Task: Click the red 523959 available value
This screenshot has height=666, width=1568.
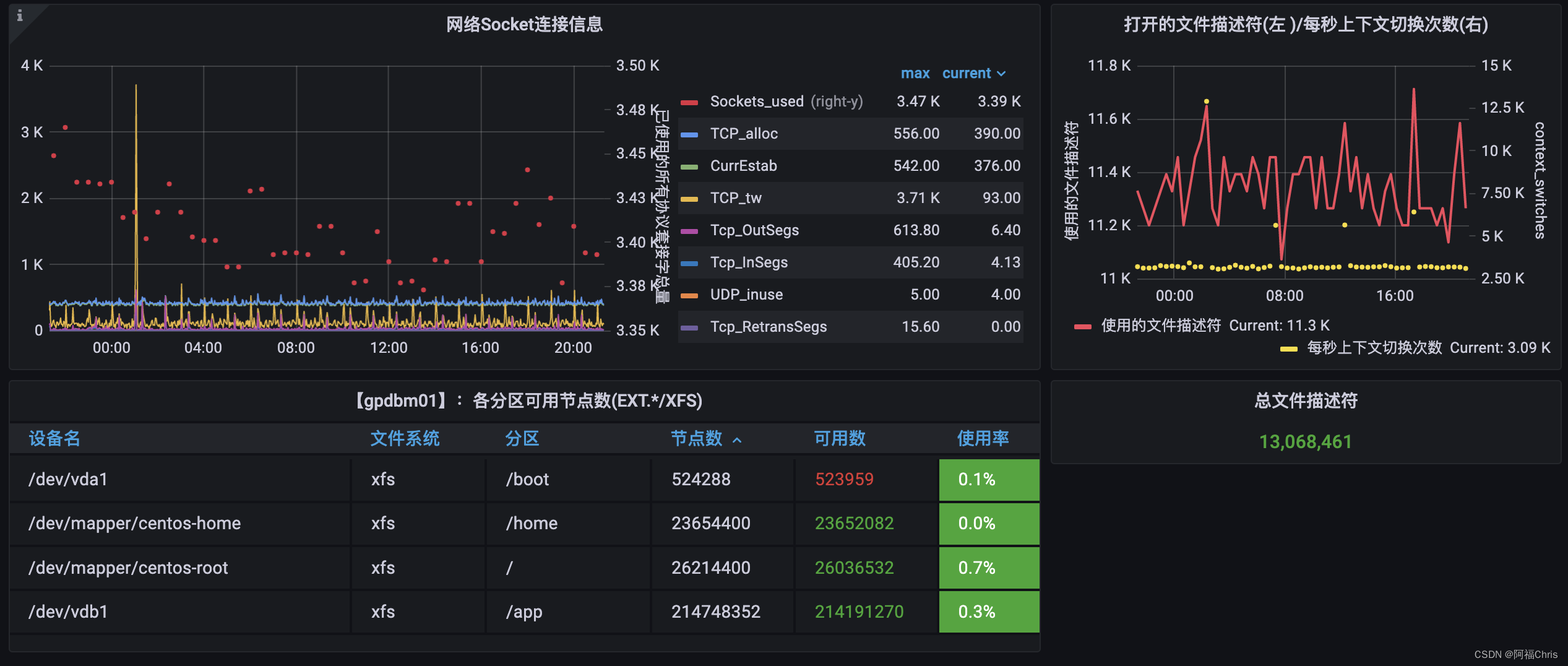Action: pos(844,480)
